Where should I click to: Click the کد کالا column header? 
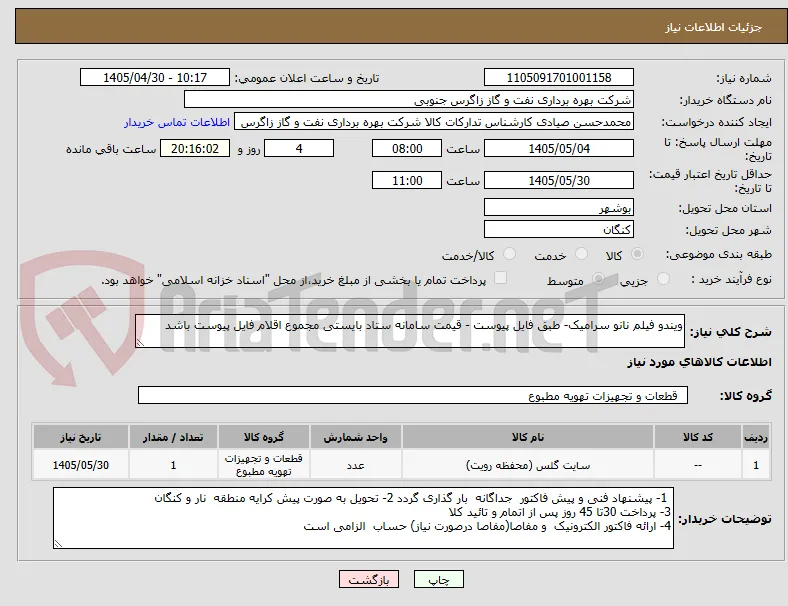[x=698, y=437]
